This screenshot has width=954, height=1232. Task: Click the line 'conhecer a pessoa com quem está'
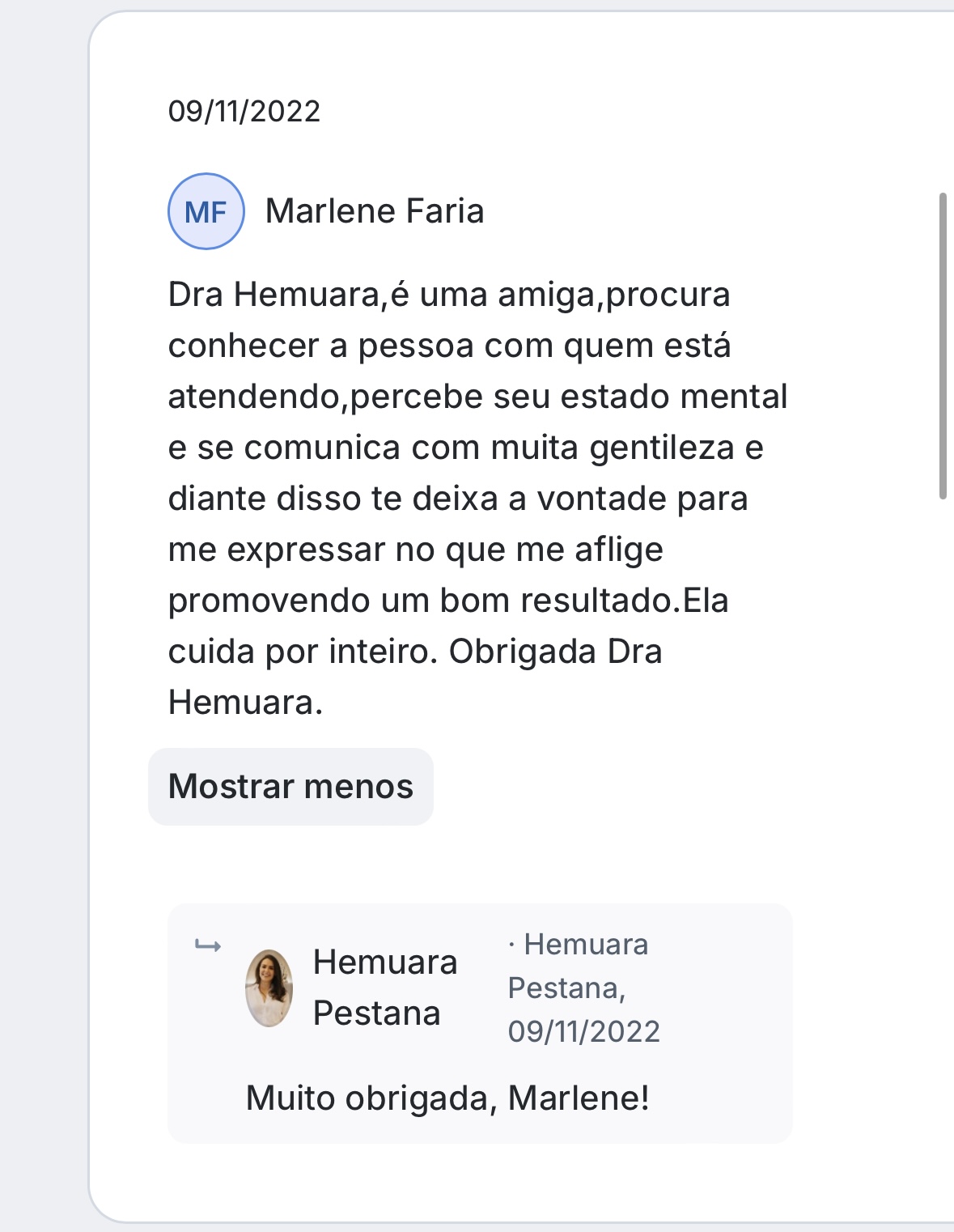point(449,346)
